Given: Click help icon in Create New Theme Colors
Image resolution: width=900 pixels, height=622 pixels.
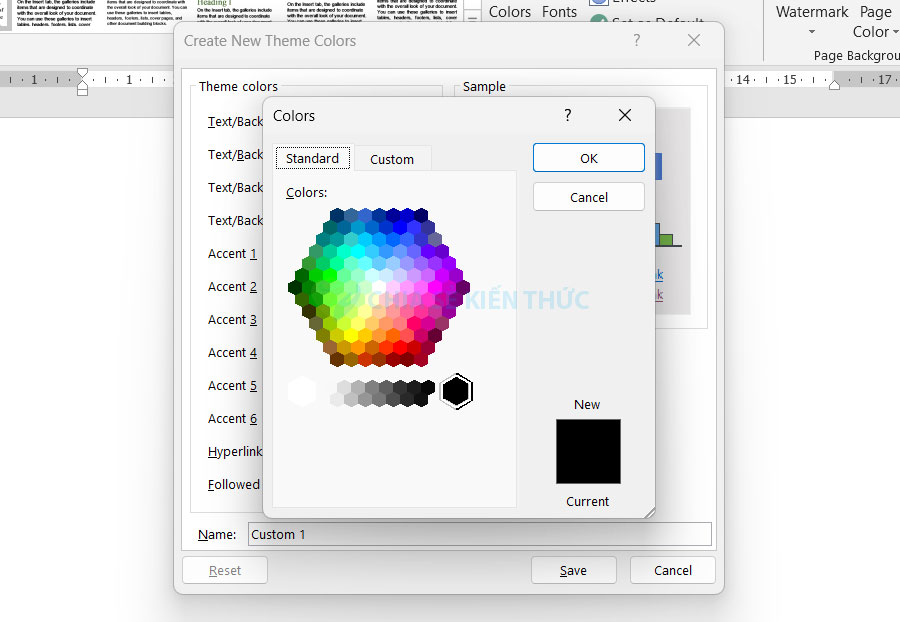Looking at the screenshot, I should [x=636, y=41].
